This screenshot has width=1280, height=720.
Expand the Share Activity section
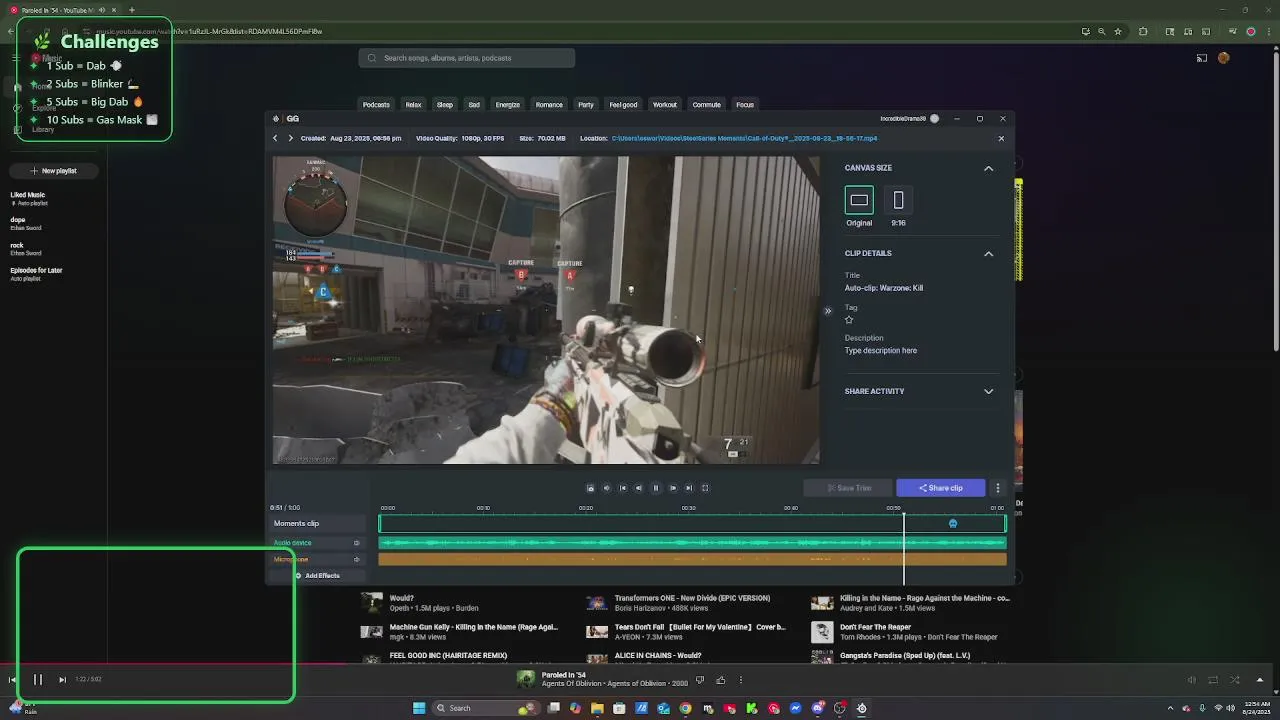[x=988, y=391]
